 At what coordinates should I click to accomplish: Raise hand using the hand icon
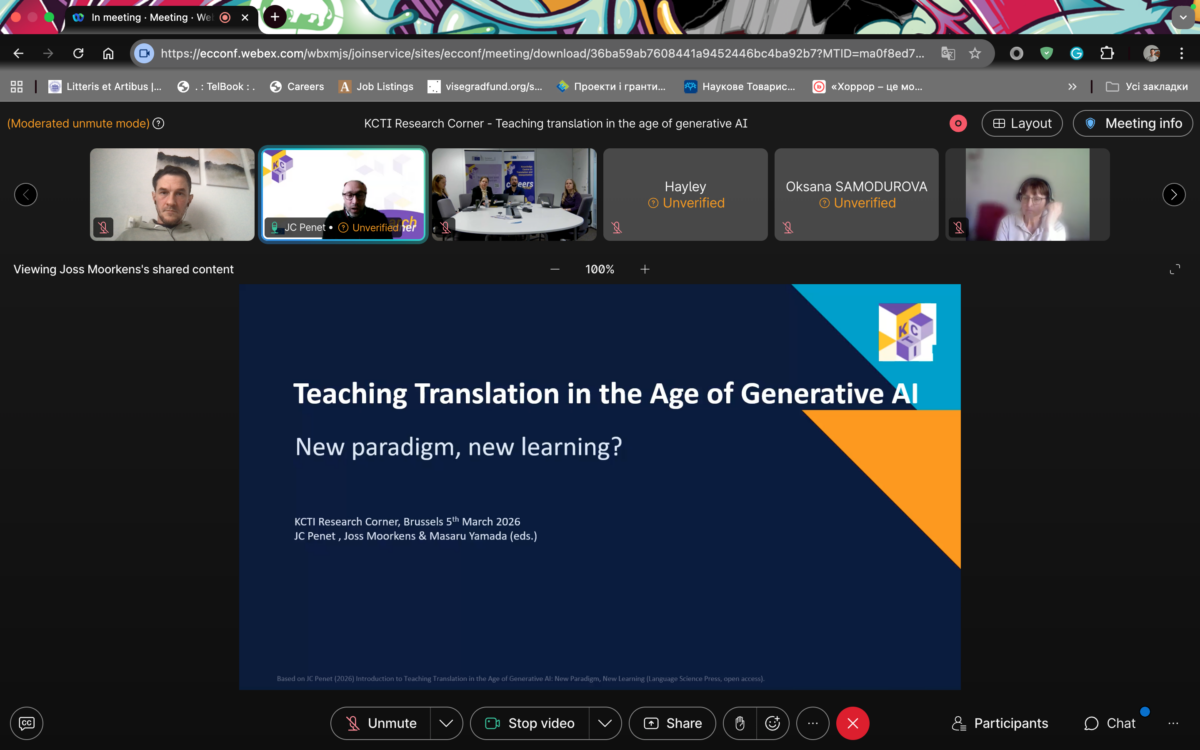(740, 723)
